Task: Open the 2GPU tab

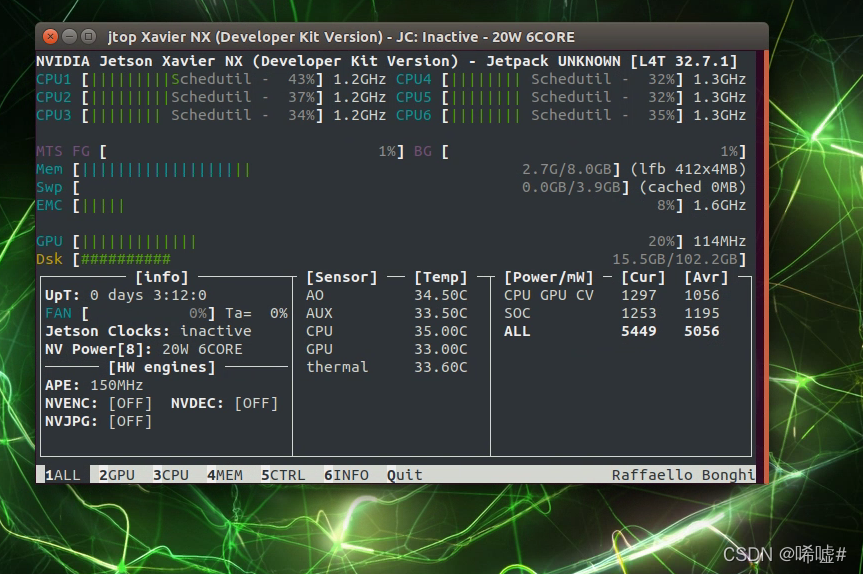Action: click(x=117, y=475)
